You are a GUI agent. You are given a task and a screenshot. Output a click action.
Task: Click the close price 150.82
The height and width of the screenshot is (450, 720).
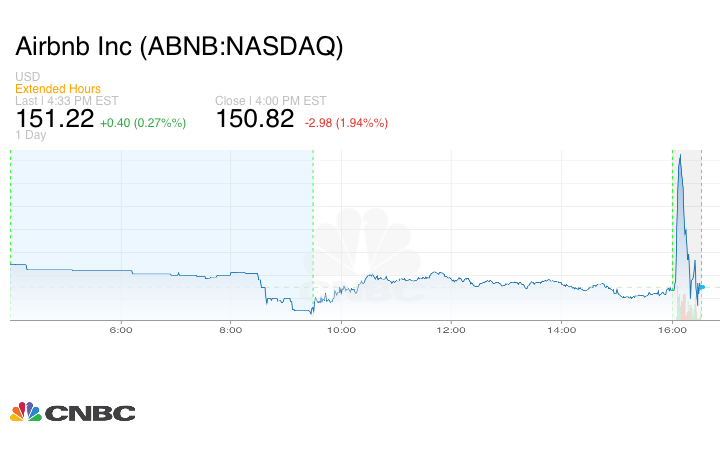[255, 119]
